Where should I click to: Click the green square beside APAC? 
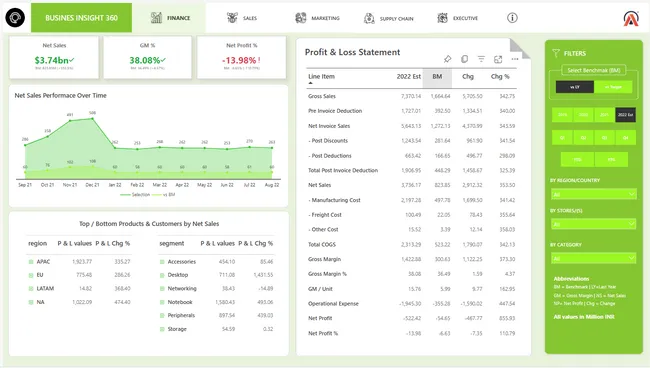[x=31, y=262]
